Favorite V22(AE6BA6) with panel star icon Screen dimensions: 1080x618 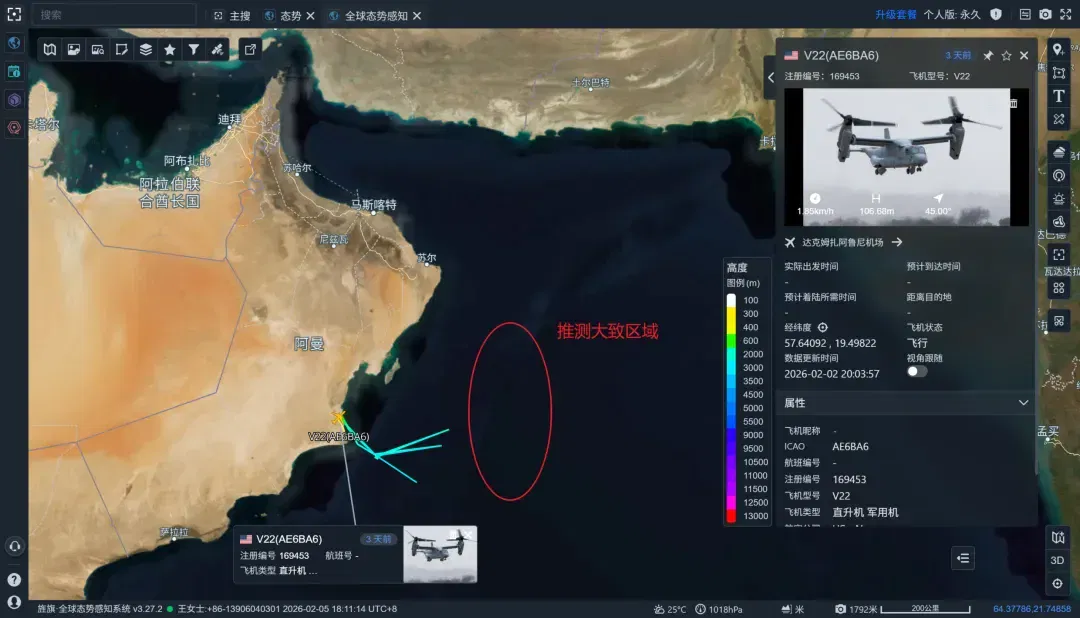click(1006, 56)
